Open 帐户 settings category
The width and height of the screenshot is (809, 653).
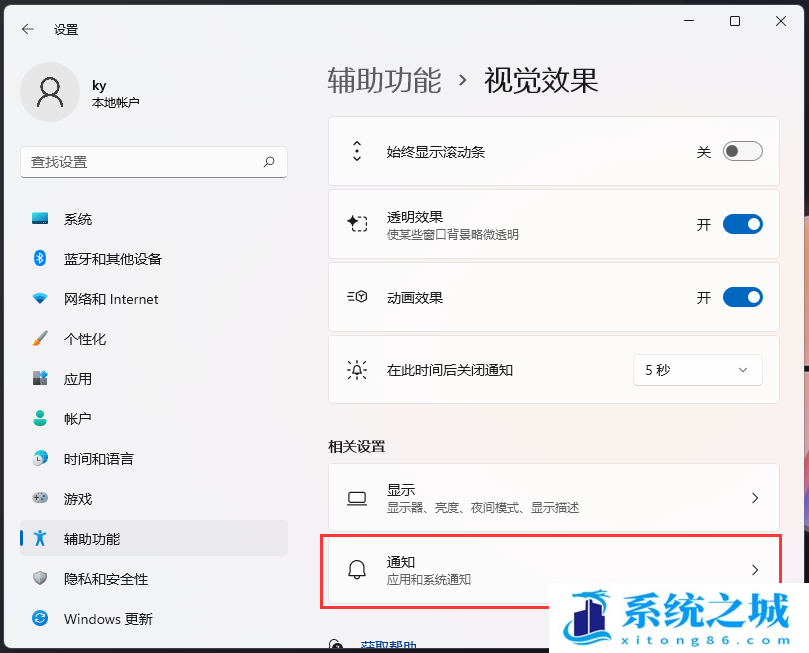click(x=154, y=418)
